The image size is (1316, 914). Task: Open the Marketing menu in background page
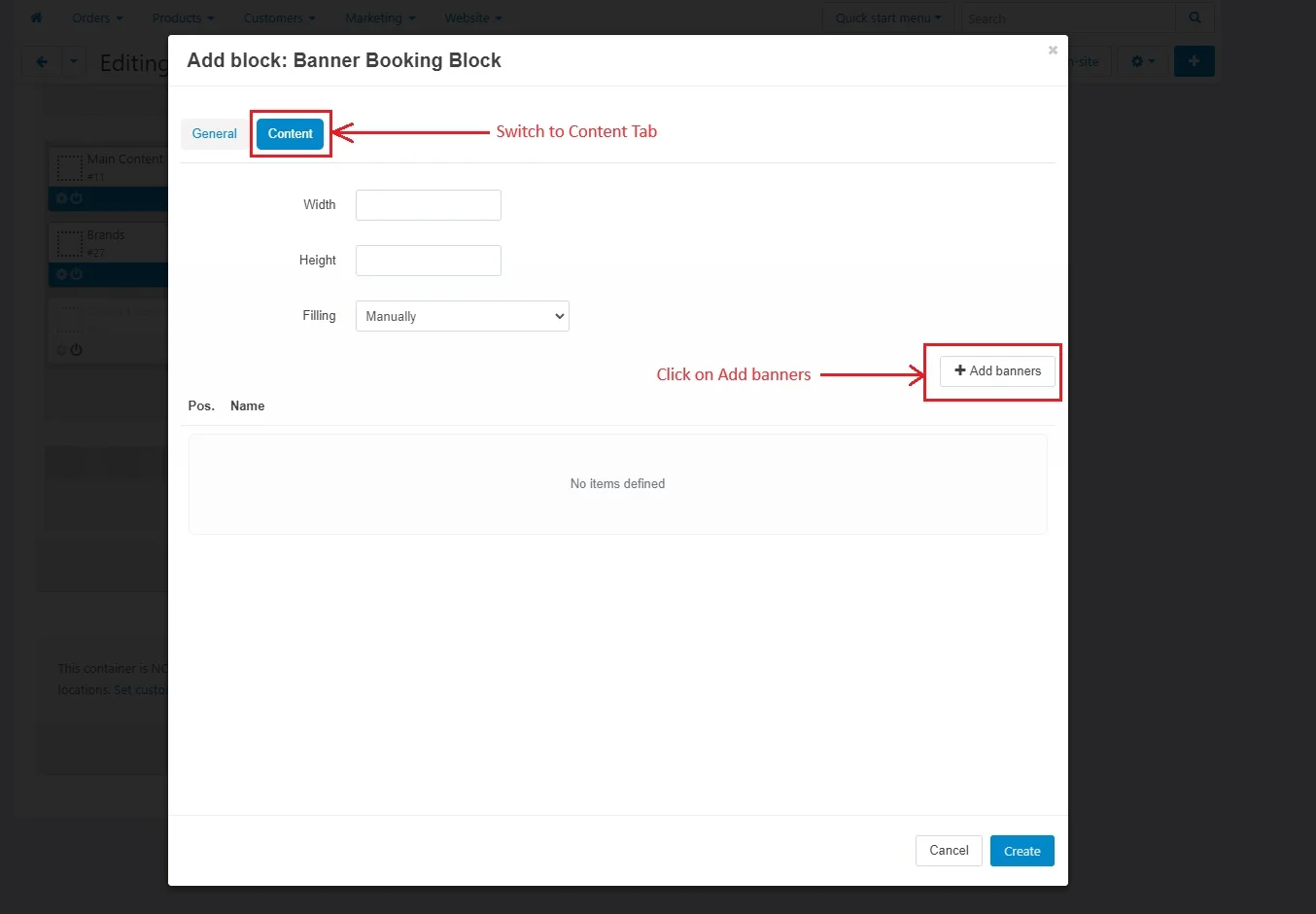(380, 18)
